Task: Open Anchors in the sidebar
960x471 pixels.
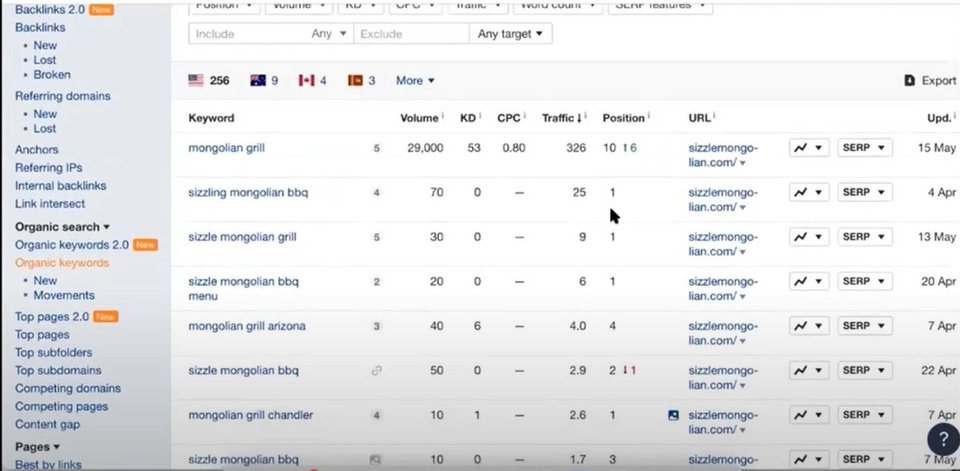Action: tap(37, 149)
